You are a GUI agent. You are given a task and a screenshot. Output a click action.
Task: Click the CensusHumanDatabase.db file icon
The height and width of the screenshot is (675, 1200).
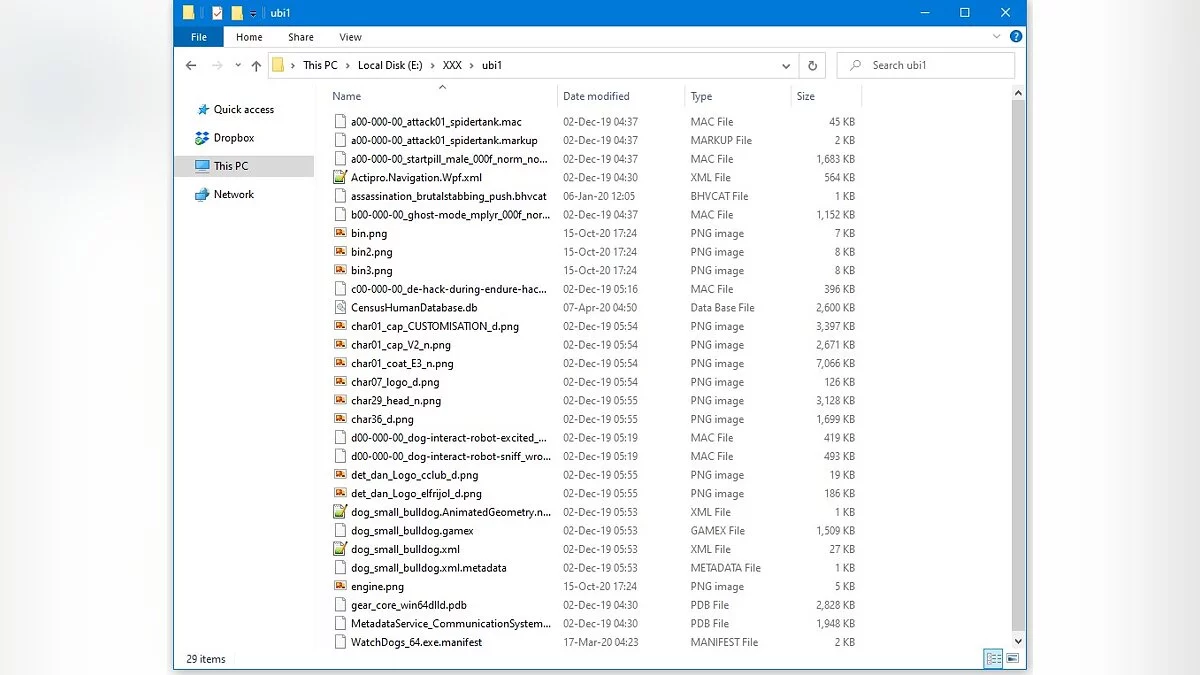[340, 308]
